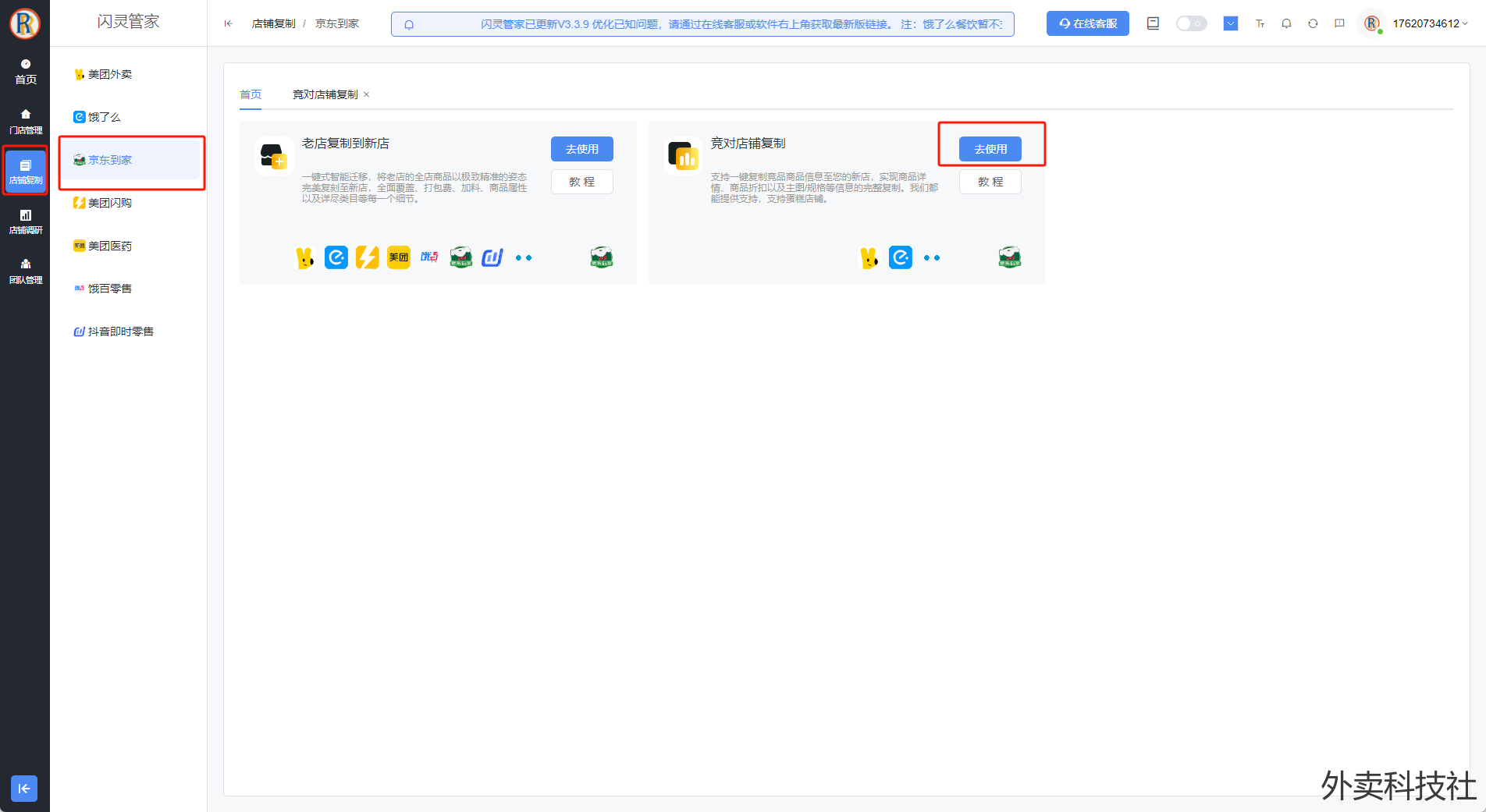Open 教程 for 竞对店铺复制
Image resolution: width=1486 pixels, height=812 pixels.
[990, 181]
